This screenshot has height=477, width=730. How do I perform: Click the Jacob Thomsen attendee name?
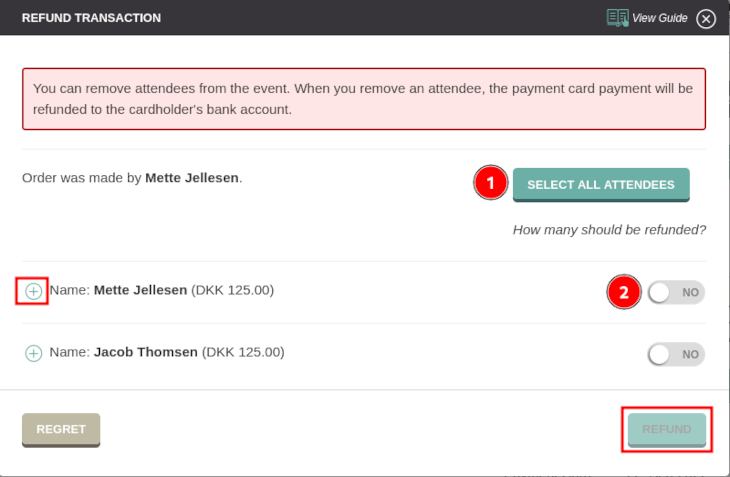point(146,352)
